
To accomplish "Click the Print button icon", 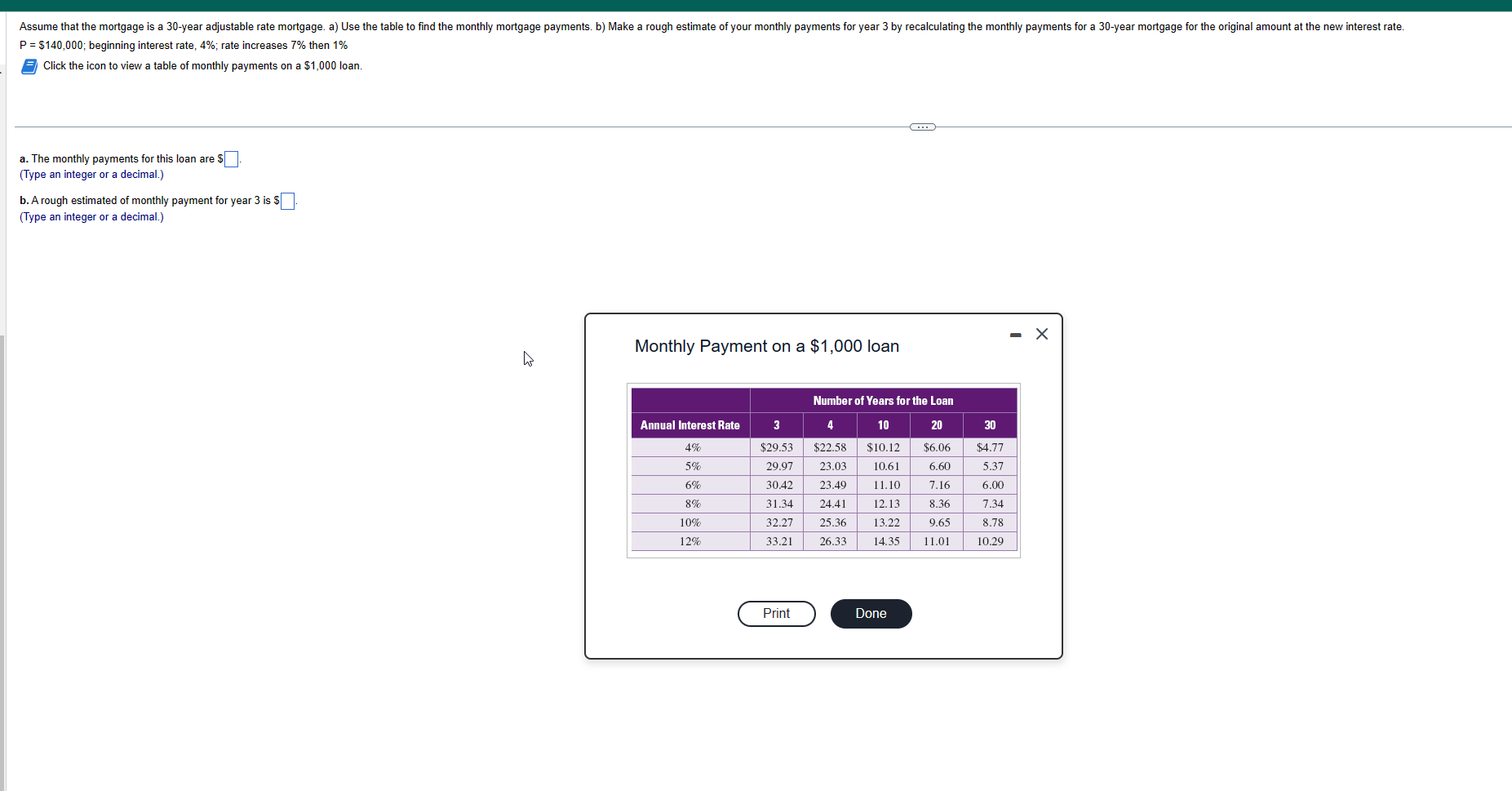I will pos(776,614).
